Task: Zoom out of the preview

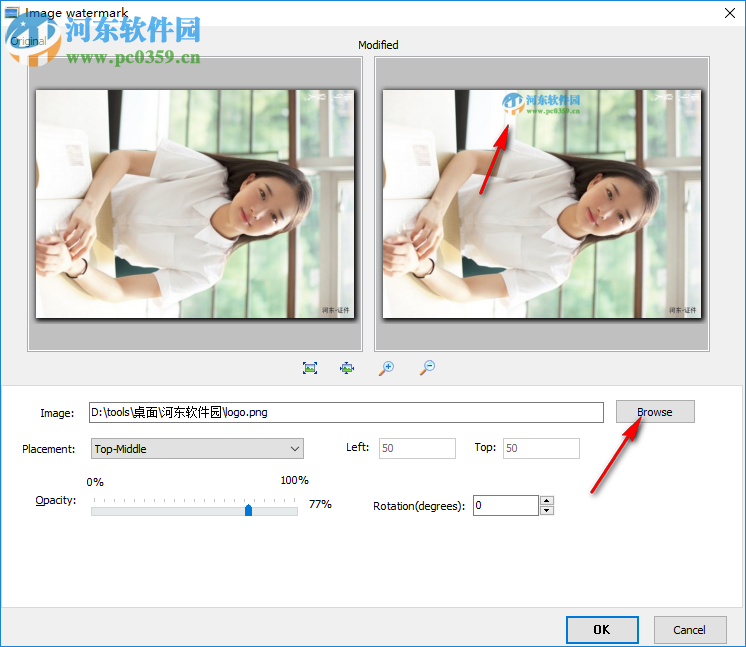Action: pos(427,367)
